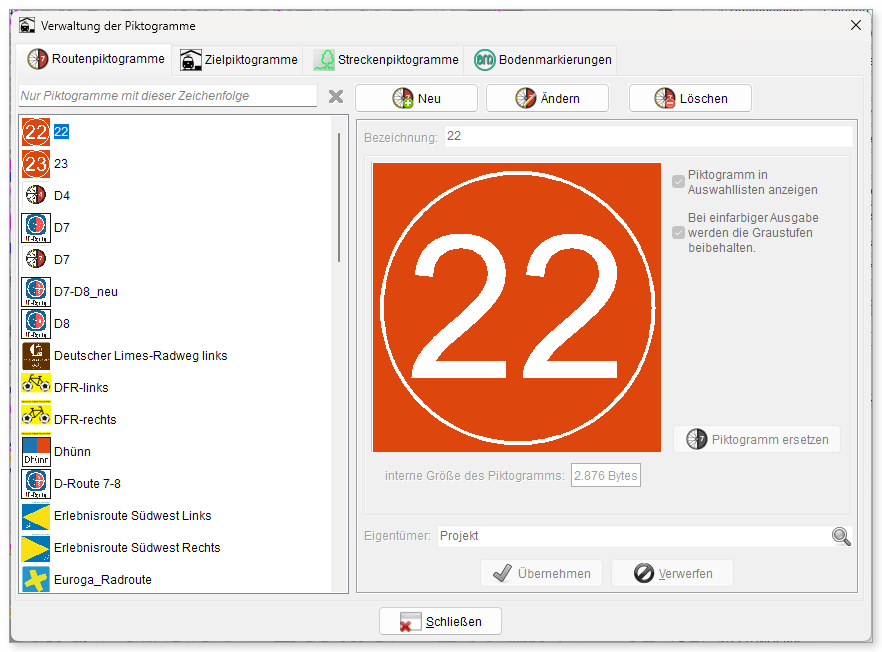Click into the Bezeichnung field

(x=649, y=137)
